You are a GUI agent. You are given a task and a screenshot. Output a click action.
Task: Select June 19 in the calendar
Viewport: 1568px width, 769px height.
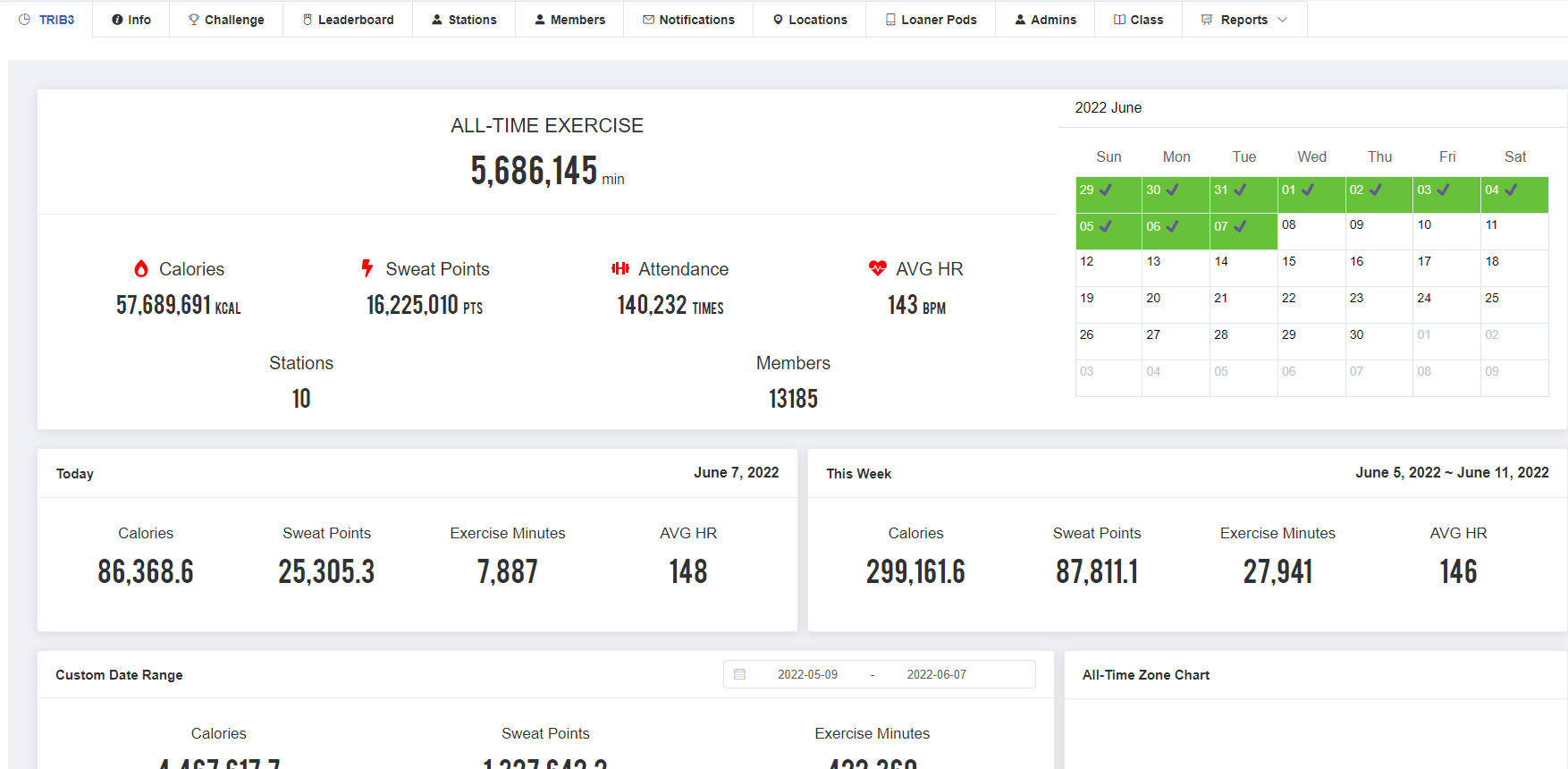1109,305
